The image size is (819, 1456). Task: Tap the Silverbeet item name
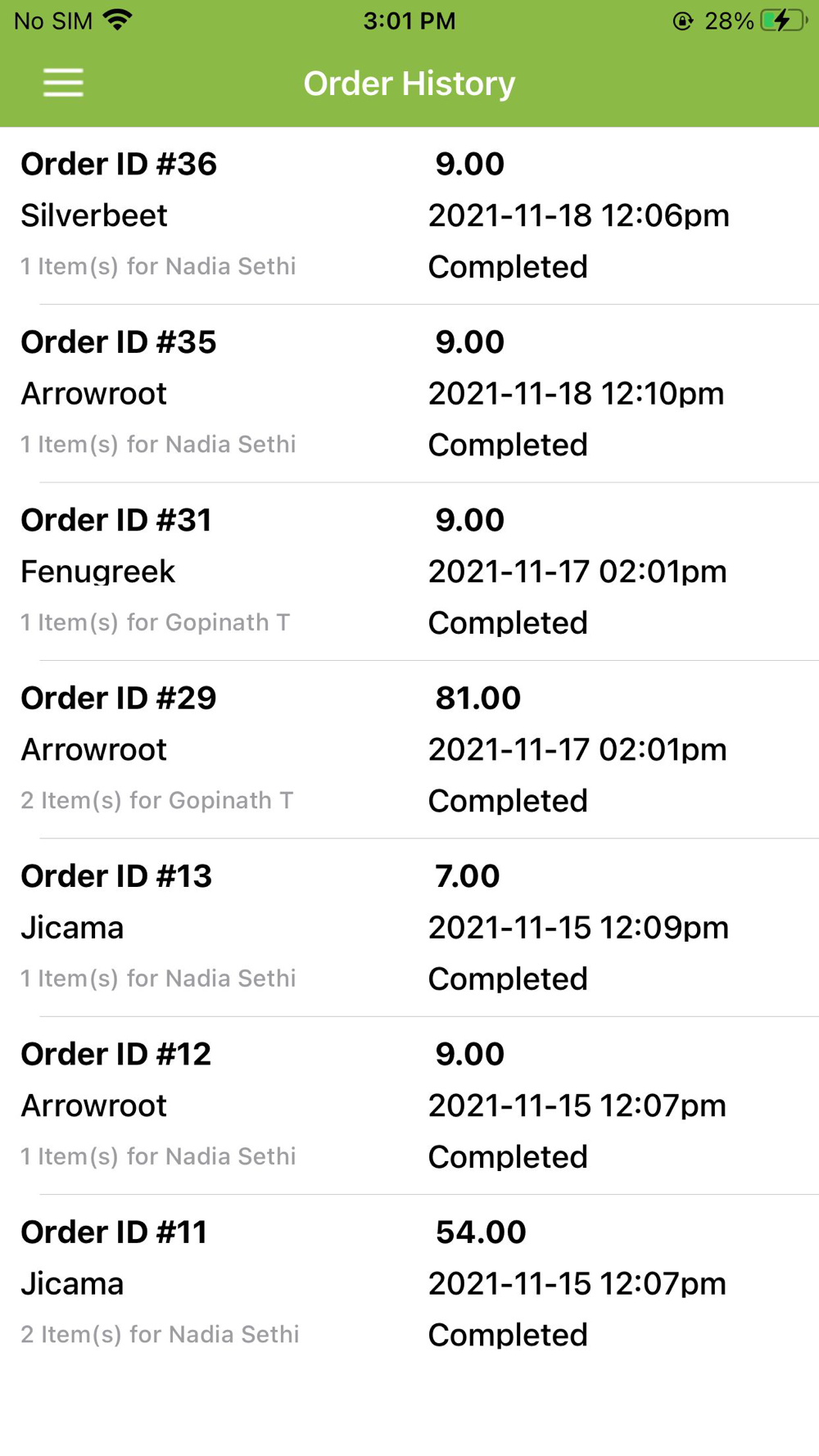94,215
